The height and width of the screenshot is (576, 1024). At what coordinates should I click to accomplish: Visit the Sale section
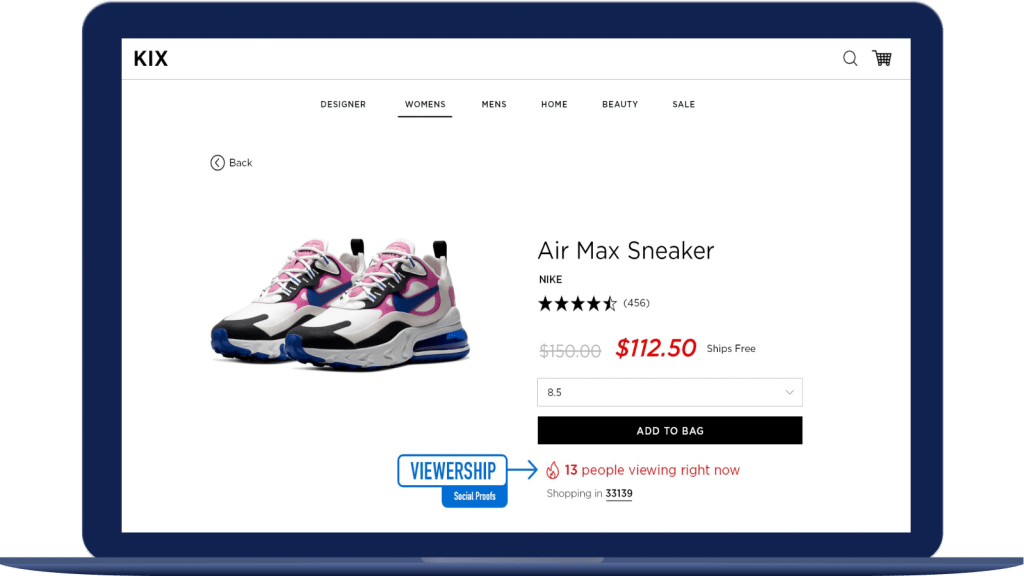click(x=684, y=104)
